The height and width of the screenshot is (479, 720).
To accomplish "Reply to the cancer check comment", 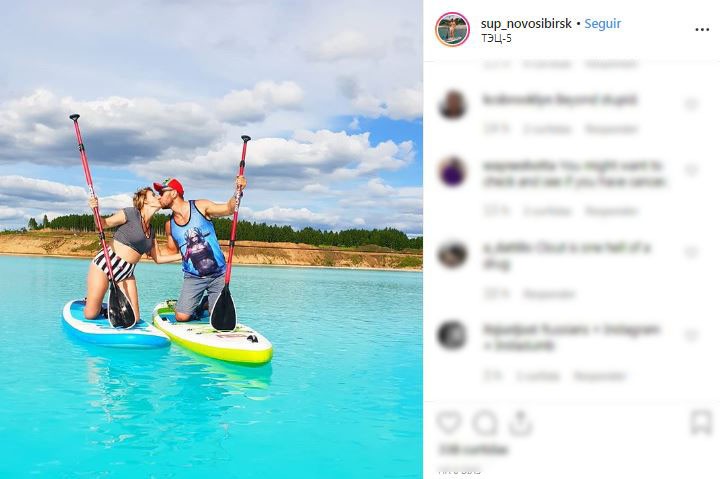I will point(612,211).
